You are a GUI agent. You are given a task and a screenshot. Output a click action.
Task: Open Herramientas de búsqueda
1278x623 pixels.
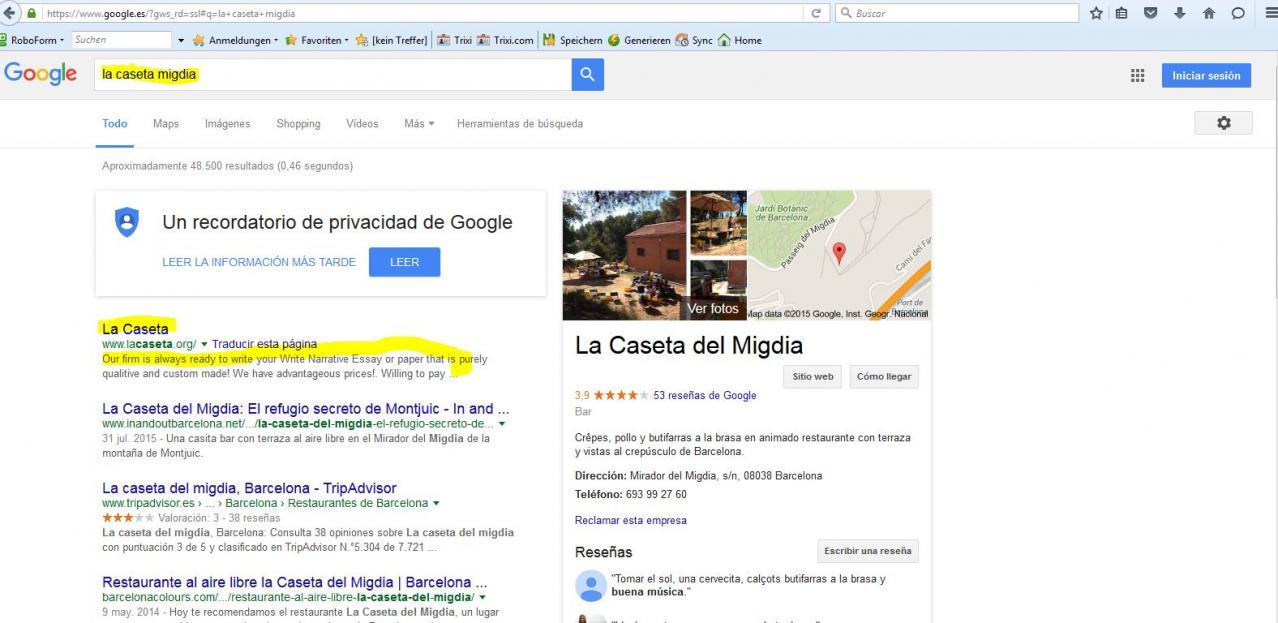click(520, 124)
